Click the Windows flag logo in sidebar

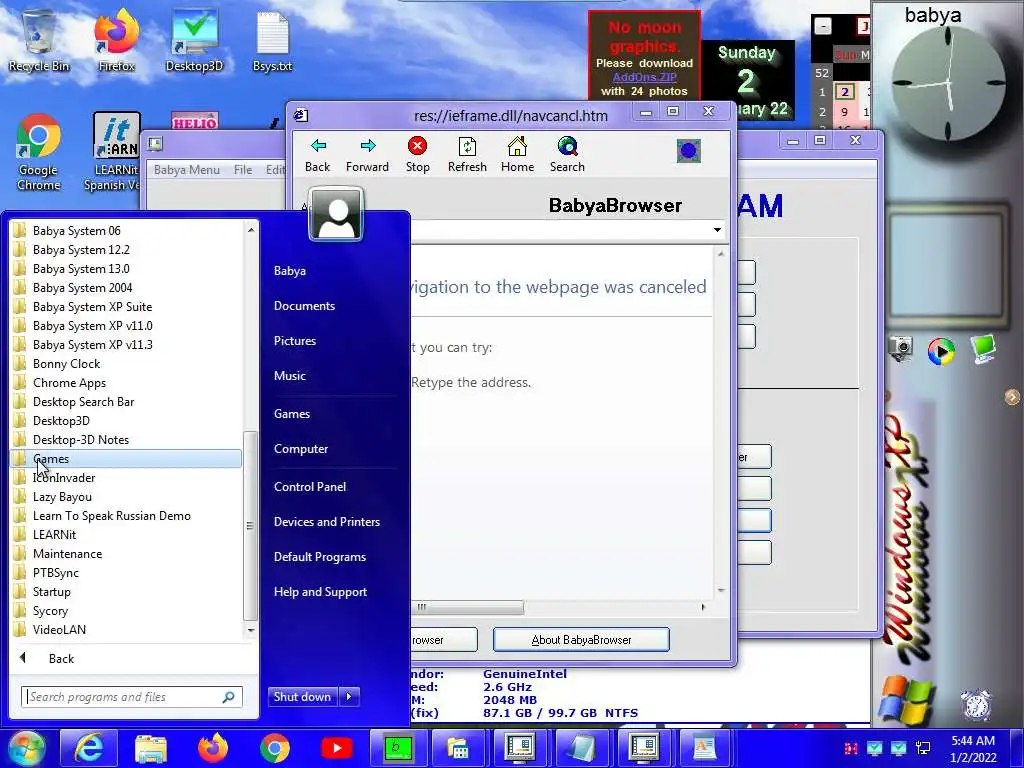click(906, 702)
